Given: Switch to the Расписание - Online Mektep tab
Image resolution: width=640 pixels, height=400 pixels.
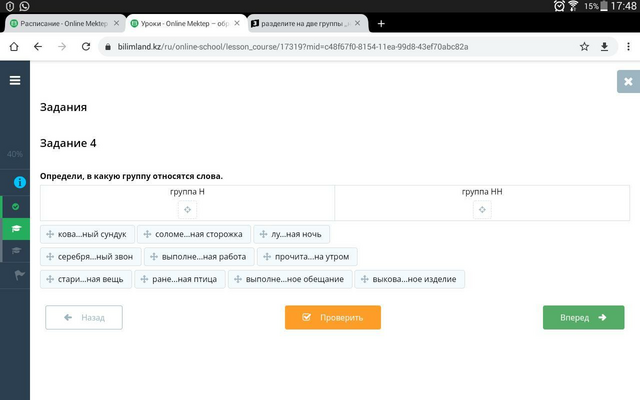Looking at the screenshot, I should coord(64,24).
